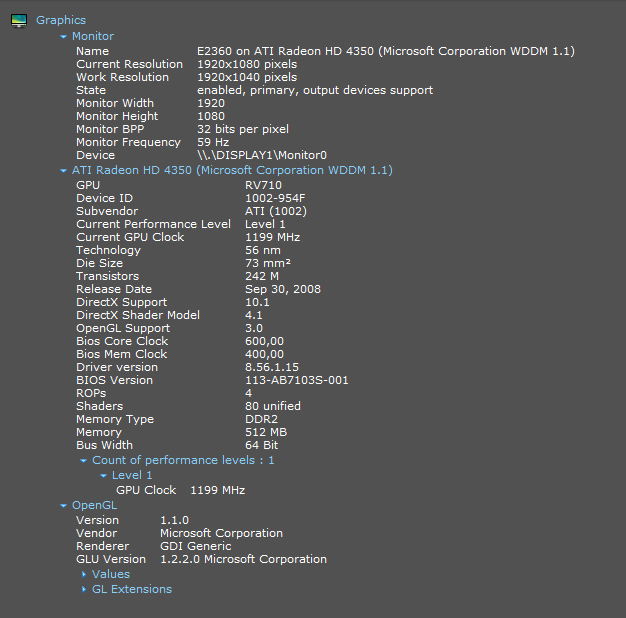Select OpenGL Support '3.0' value
The image size is (626, 618).
(x=254, y=328)
